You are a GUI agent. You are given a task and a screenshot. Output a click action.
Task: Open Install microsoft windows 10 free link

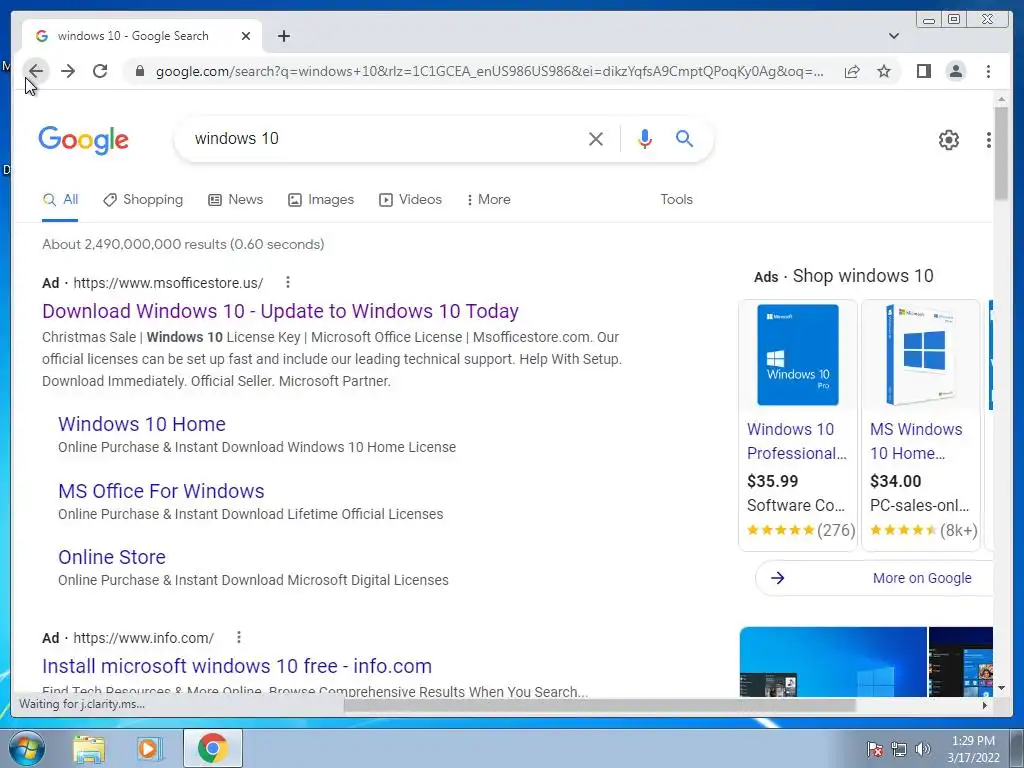pos(236,666)
